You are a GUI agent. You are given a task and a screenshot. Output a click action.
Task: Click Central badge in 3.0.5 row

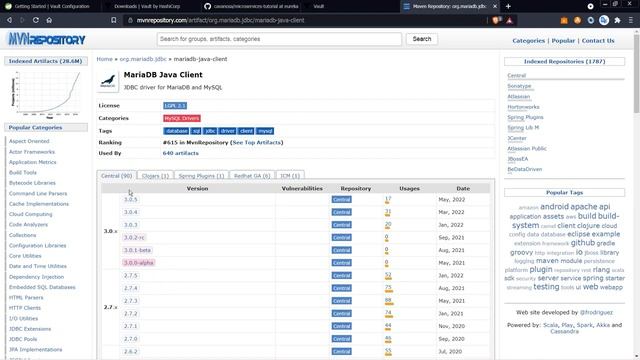(342, 200)
